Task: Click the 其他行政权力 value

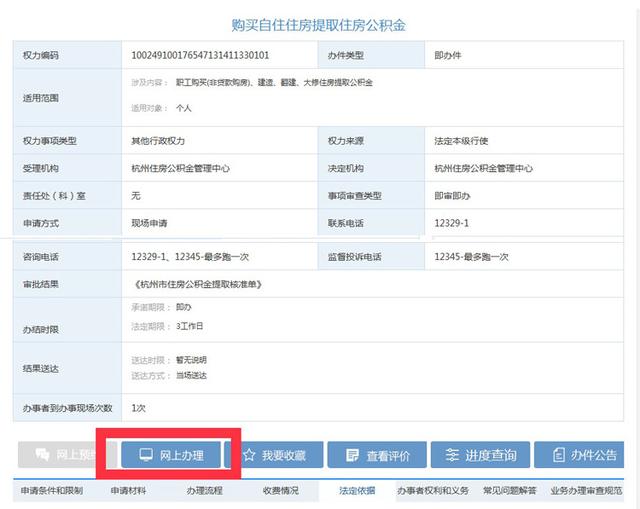Action: [x=158, y=141]
